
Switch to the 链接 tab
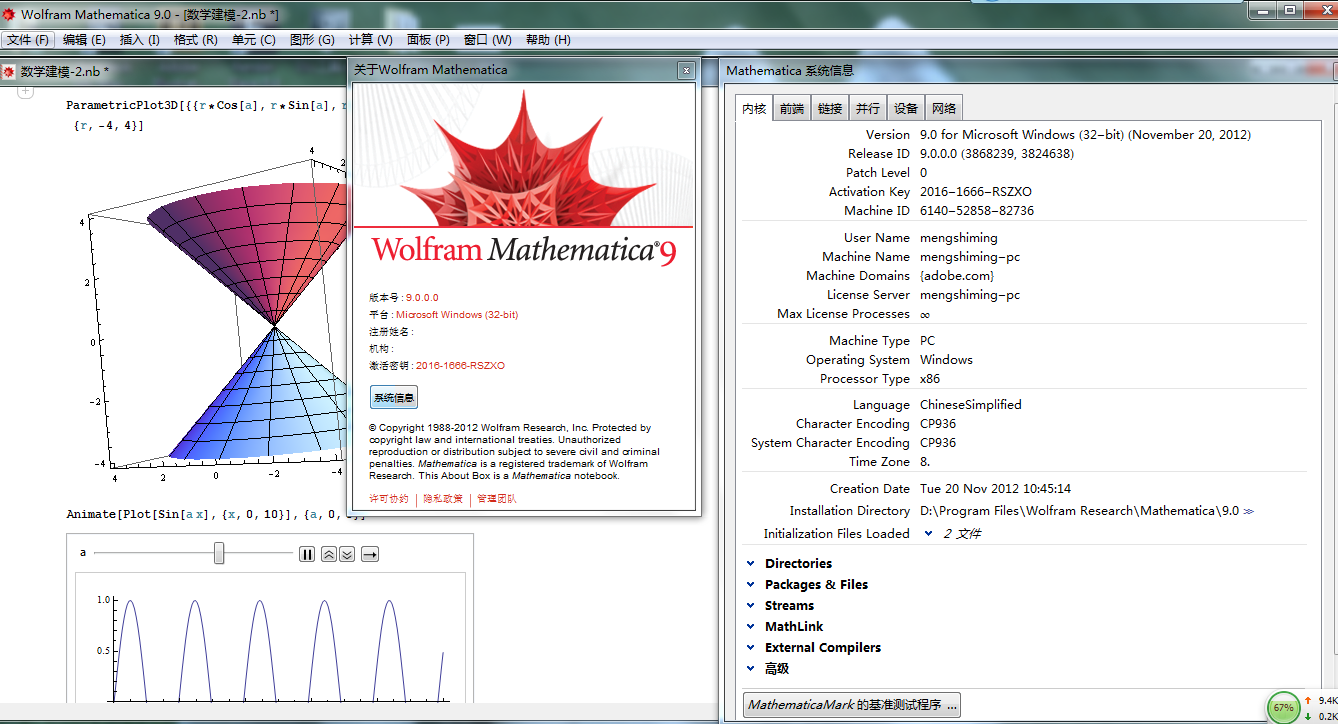[x=830, y=109]
